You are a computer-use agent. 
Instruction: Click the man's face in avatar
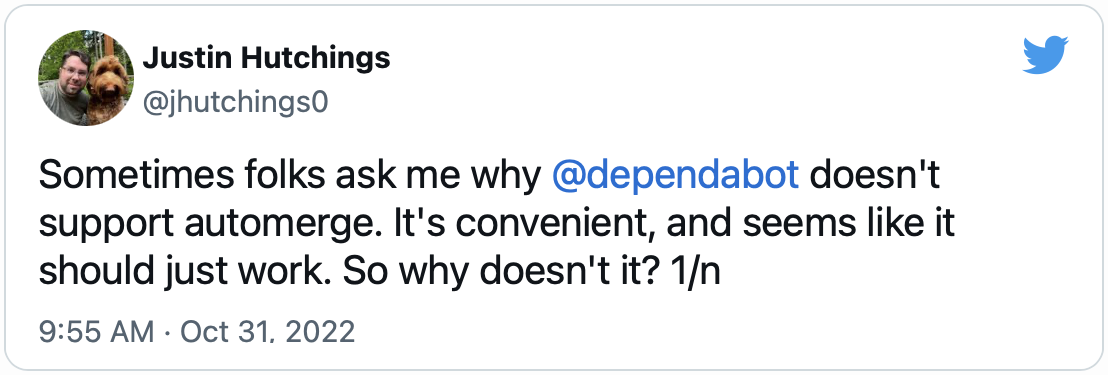click(x=73, y=69)
